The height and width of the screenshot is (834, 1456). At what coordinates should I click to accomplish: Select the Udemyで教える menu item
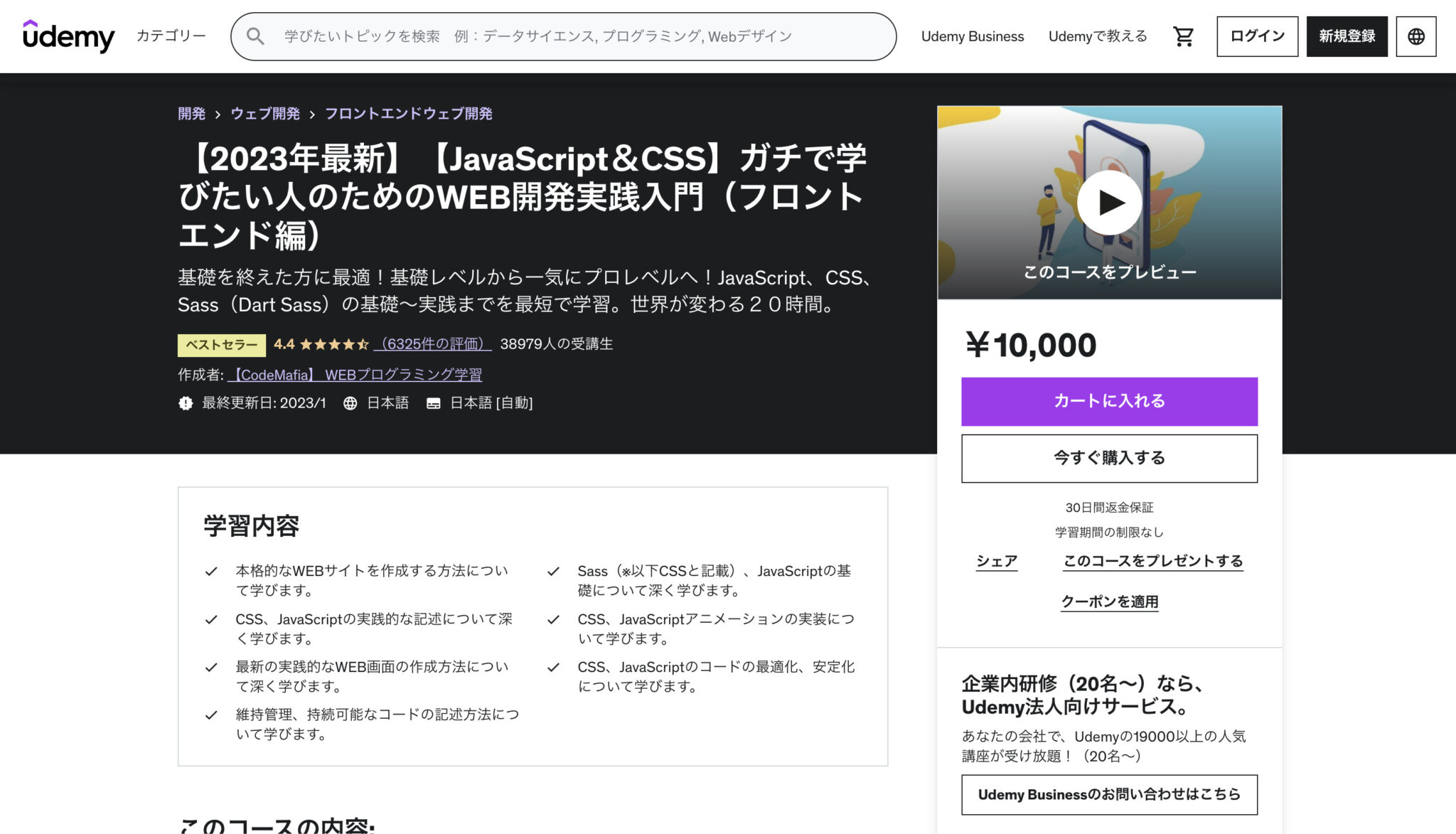1097,36
